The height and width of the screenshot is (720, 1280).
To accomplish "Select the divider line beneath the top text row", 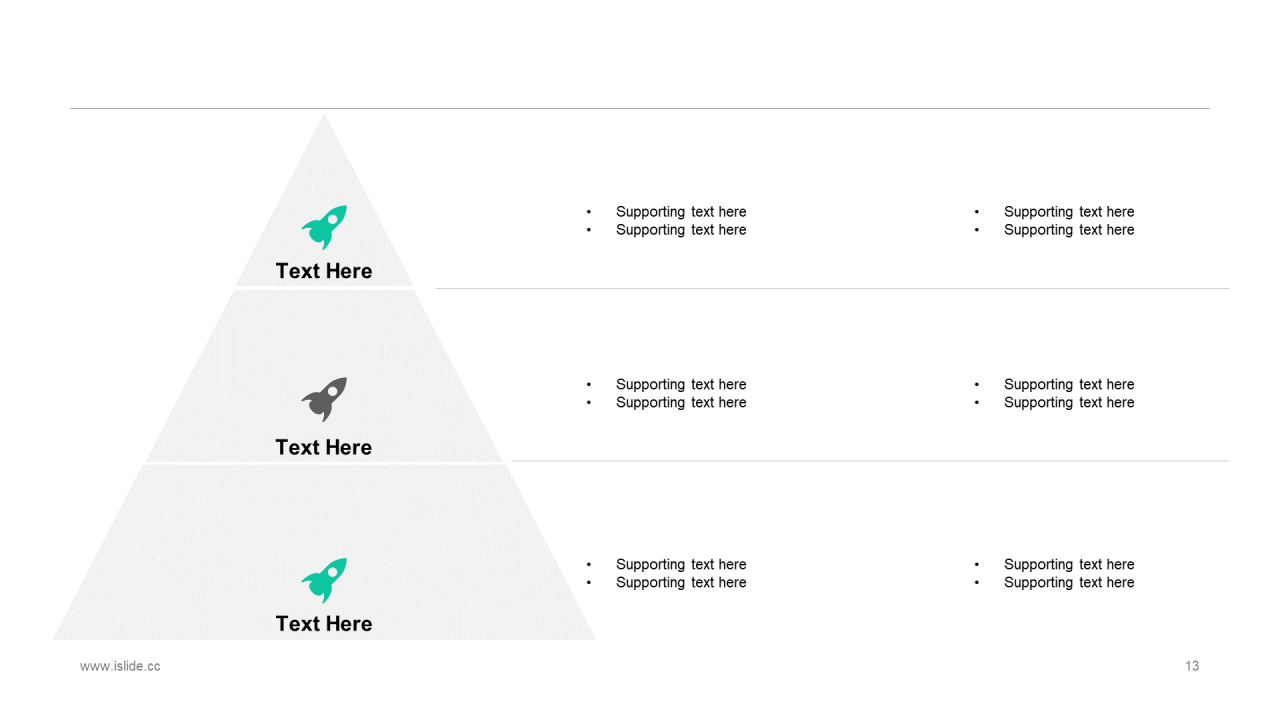I will pyautogui.click(x=832, y=289).
